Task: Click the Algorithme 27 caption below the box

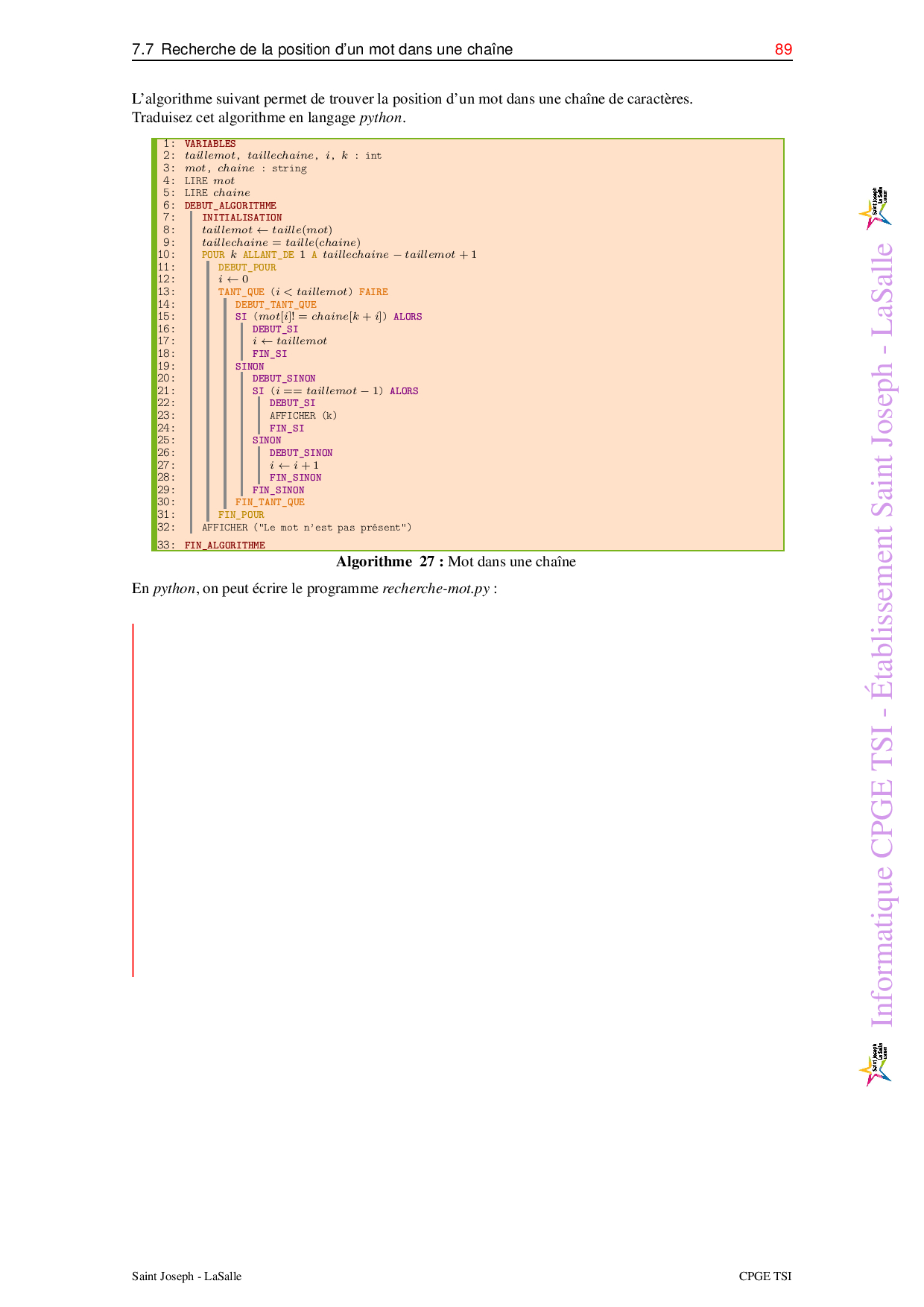Action: coord(455,562)
